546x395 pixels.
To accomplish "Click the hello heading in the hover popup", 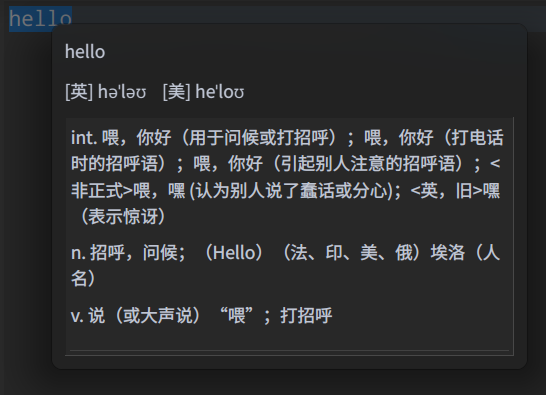I will (x=85, y=52).
